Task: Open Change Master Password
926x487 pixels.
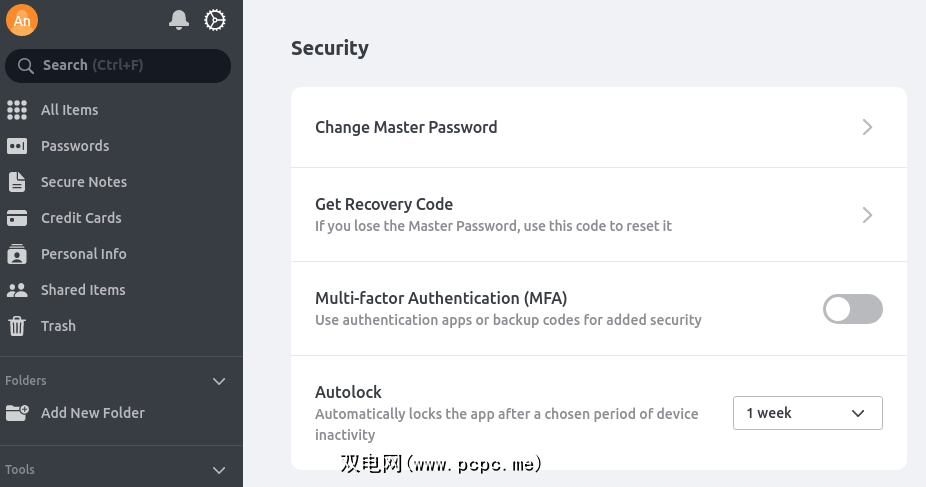Action: 406,127
